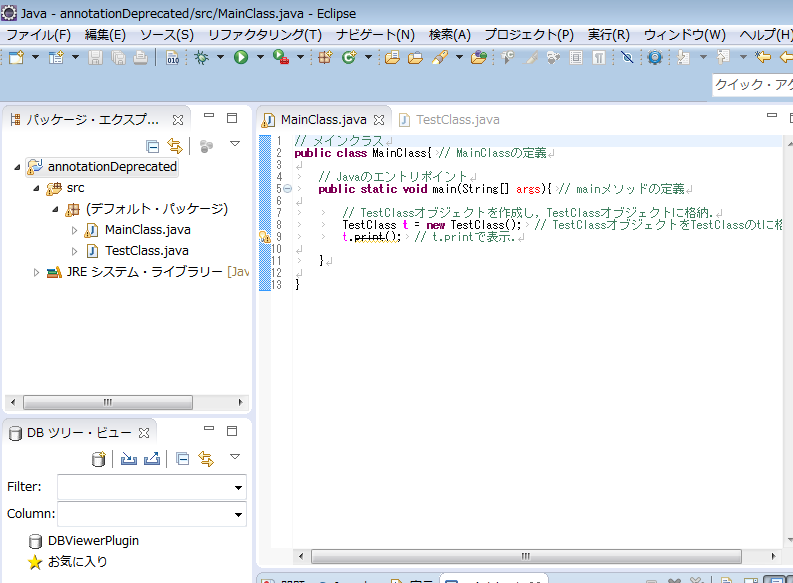Viewport: 793px width, 583px height.
Task: Toggle Link with Editor in Package Explorer
Action: click(175, 146)
